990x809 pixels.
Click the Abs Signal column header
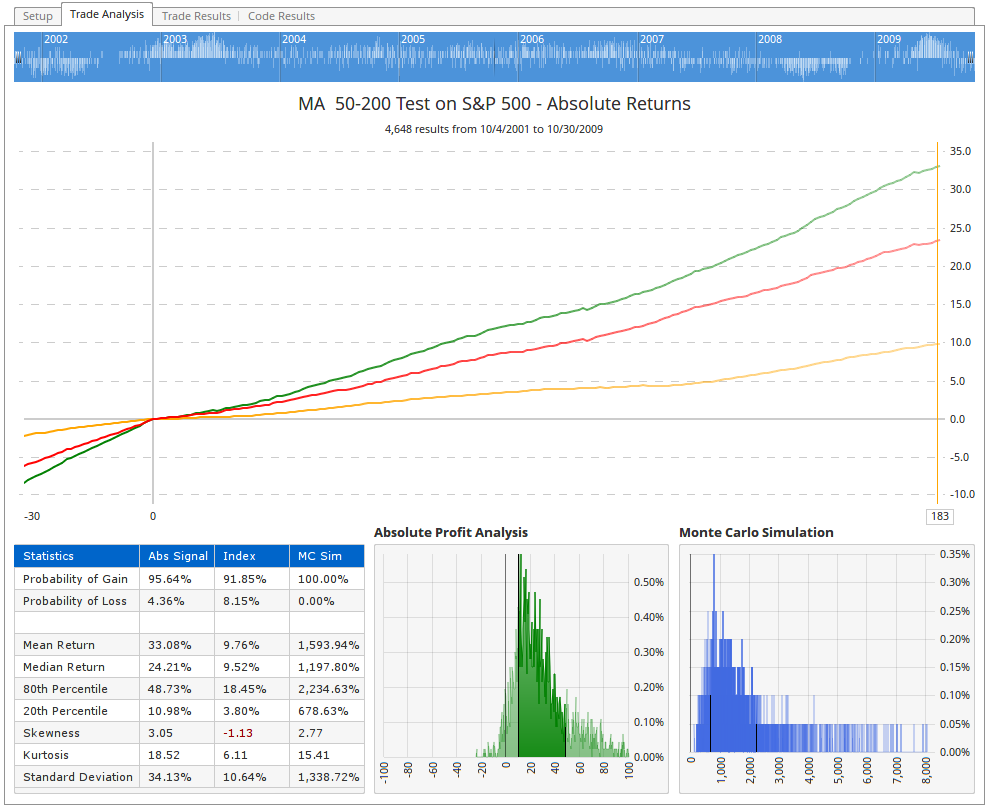pyautogui.click(x=179, y=556)
